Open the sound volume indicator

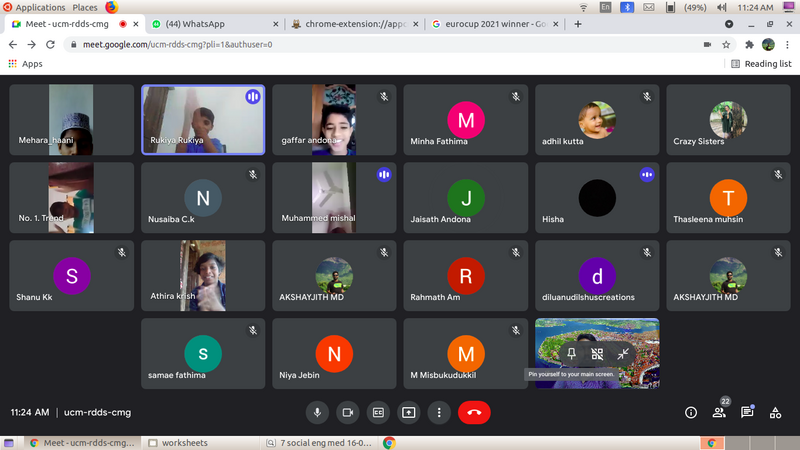(722, 7)
